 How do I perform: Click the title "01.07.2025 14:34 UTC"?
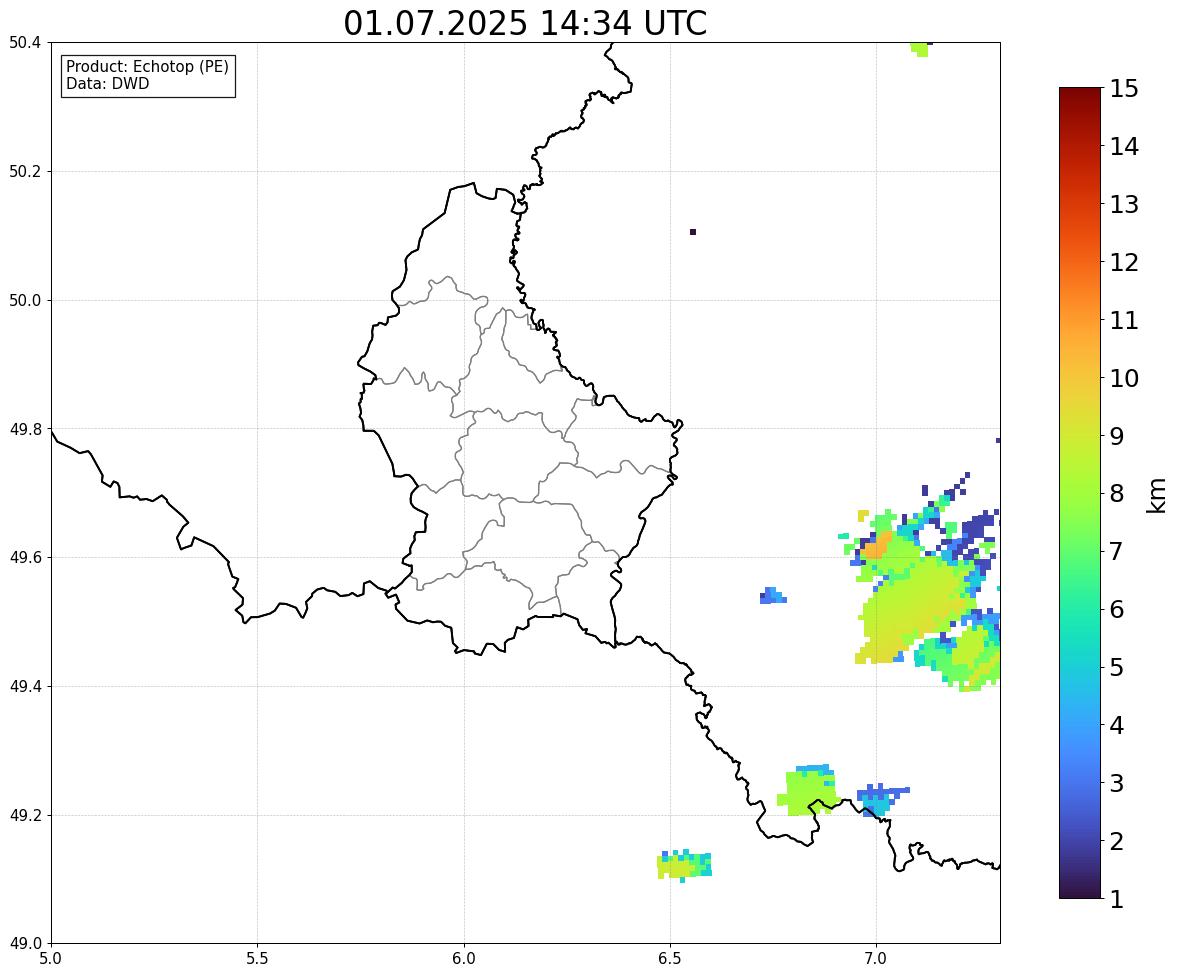[x=525, y=23]
